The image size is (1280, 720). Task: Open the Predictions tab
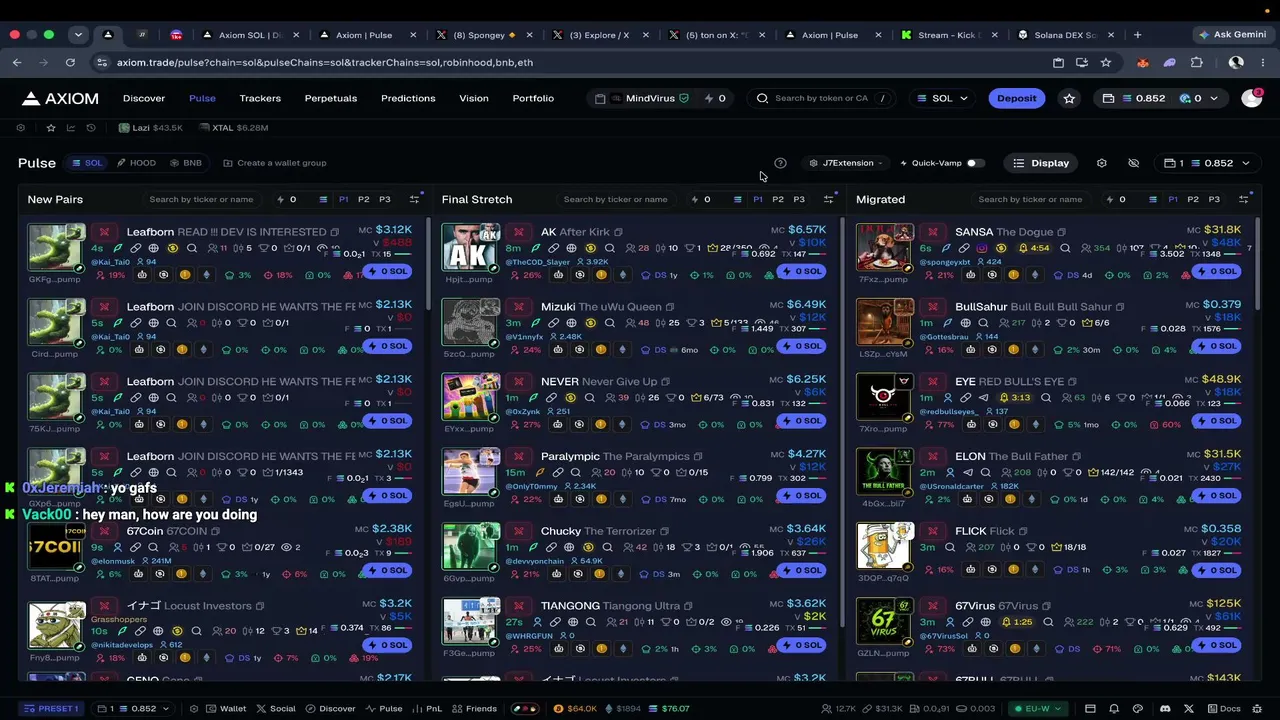[x=408, y=98]
